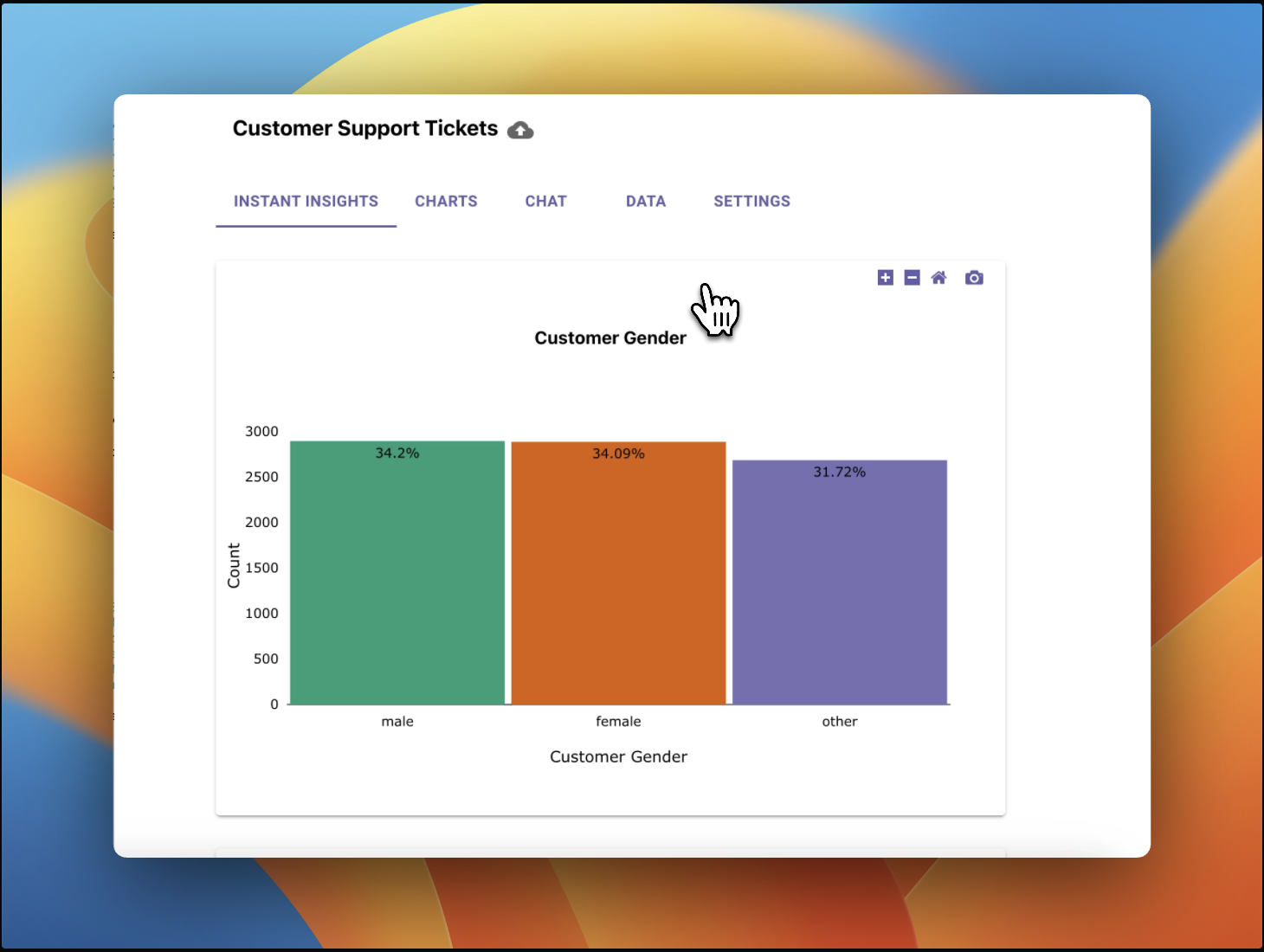Click the cloud upload icon beside the title
1264x952 pixels.
click(520, 130)
